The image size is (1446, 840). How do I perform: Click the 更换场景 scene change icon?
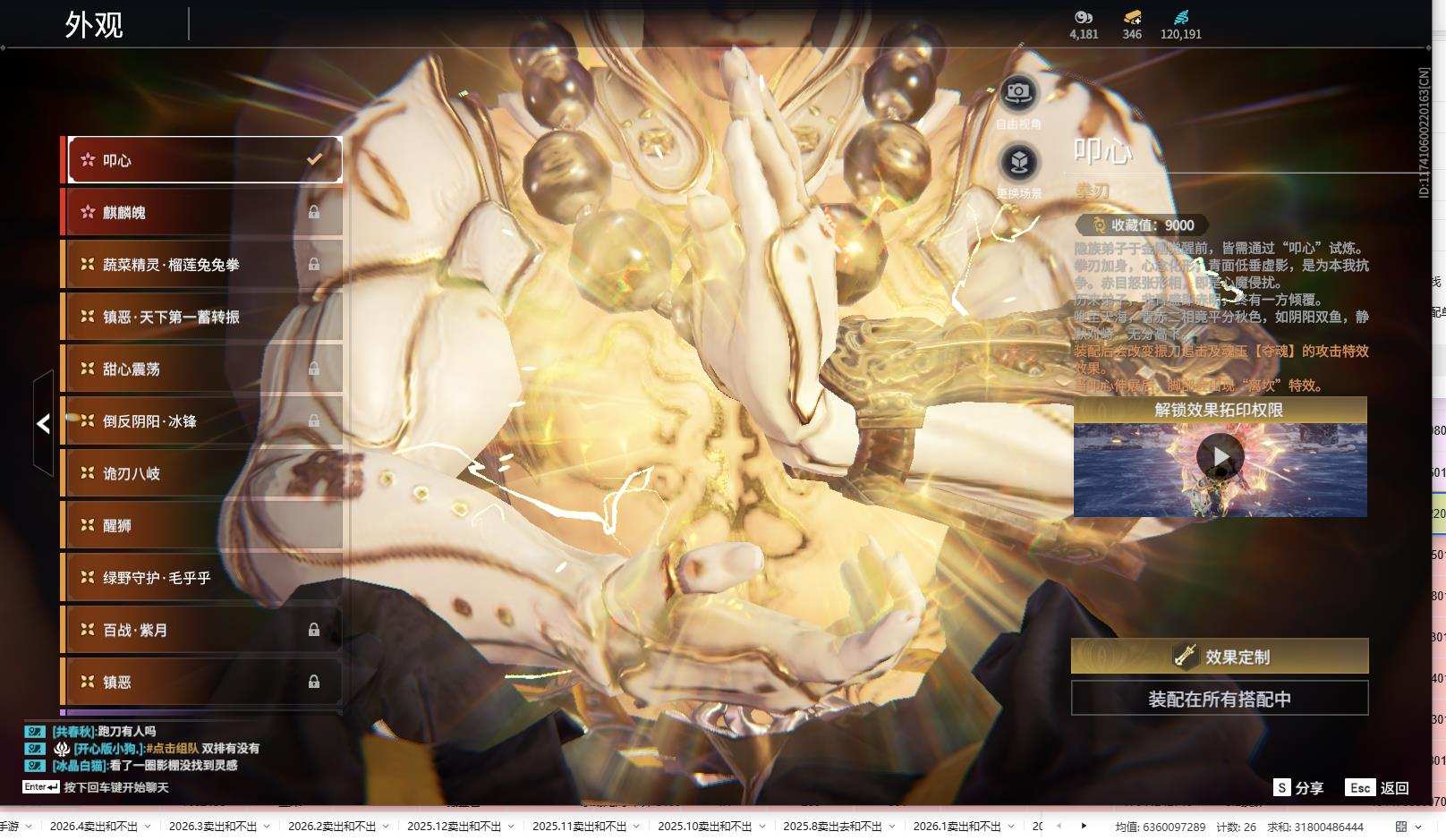(x=1018, y=162)
